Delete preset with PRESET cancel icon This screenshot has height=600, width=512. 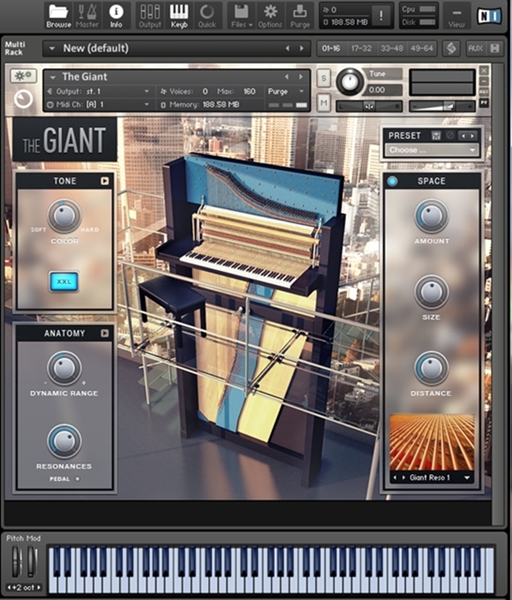pos(450,135)
